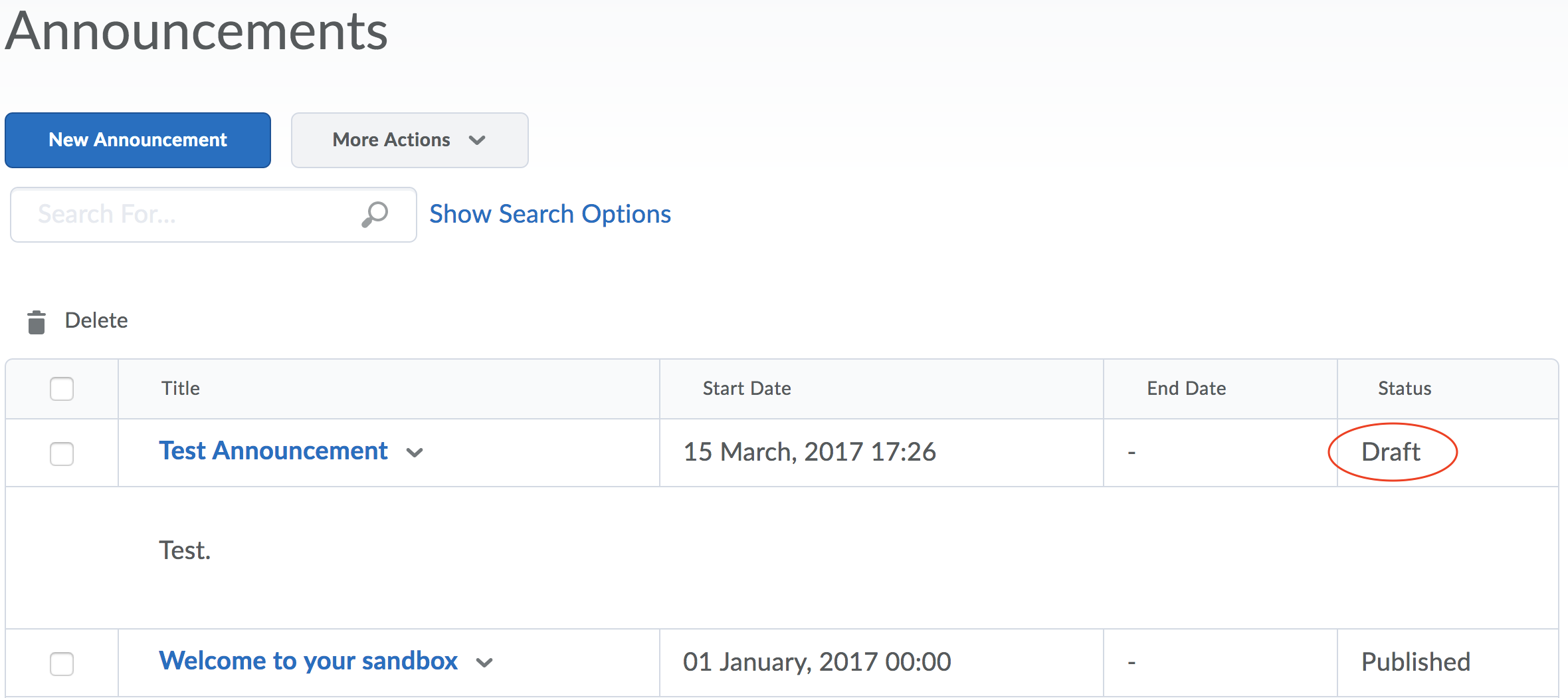Image resolution: width=1568 pixels, height=698 pixels.
Task: Click the Delete trash can icon
Action: [37, 322]
